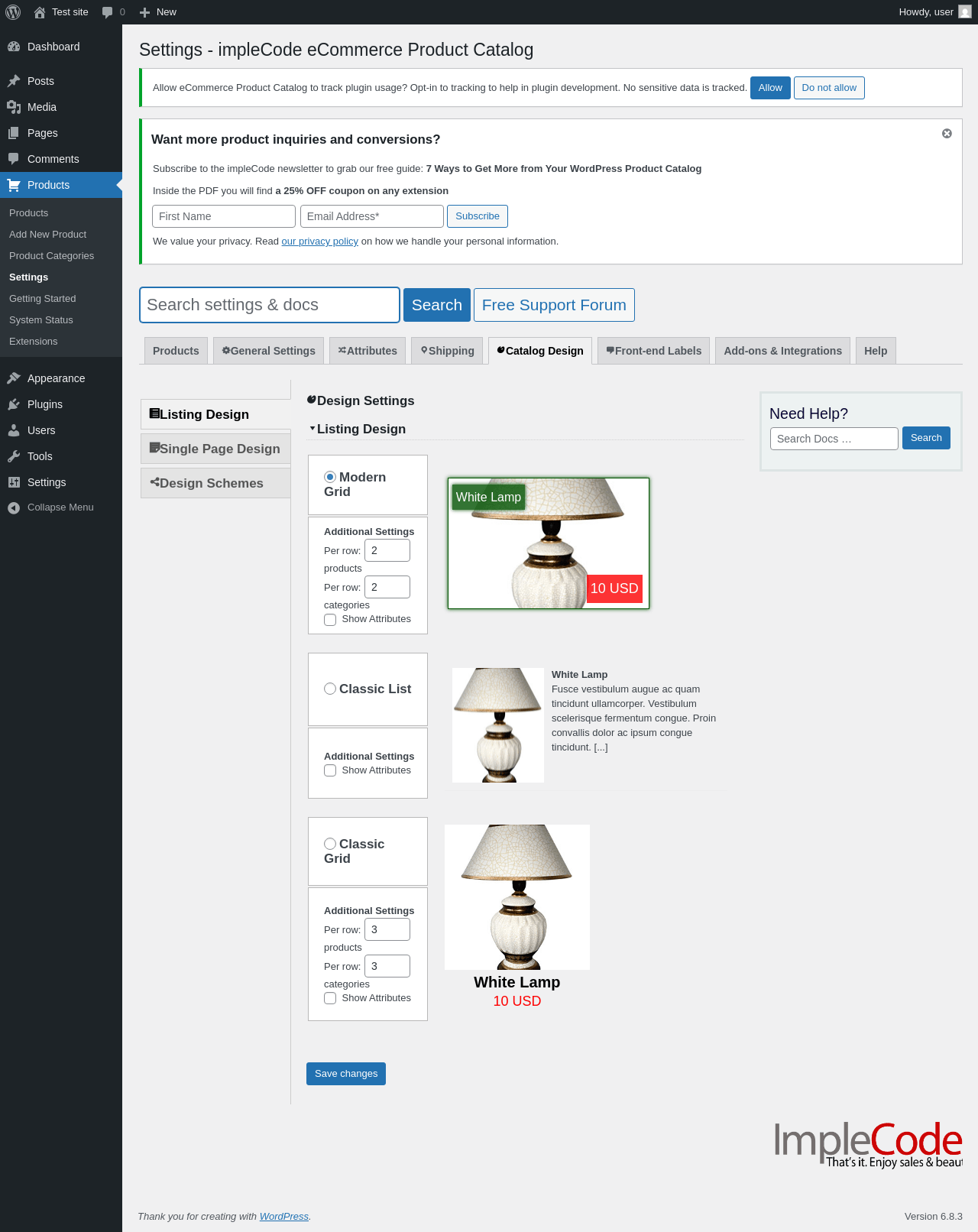Click the Plugins plug icon
This screenshot has height=1232, width=978.
pos(14,404)
